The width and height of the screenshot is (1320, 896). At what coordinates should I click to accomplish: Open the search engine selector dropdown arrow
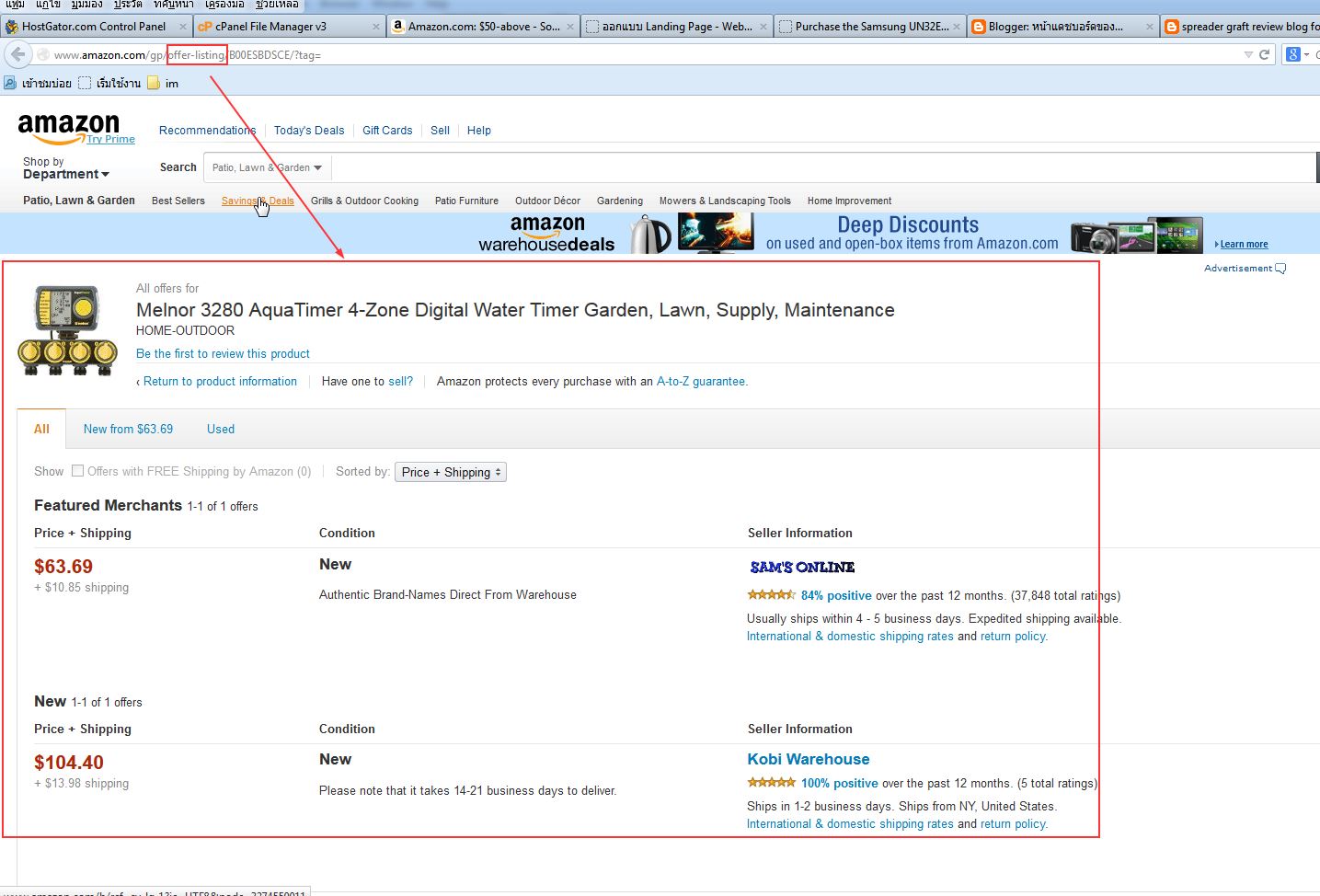1306,55
